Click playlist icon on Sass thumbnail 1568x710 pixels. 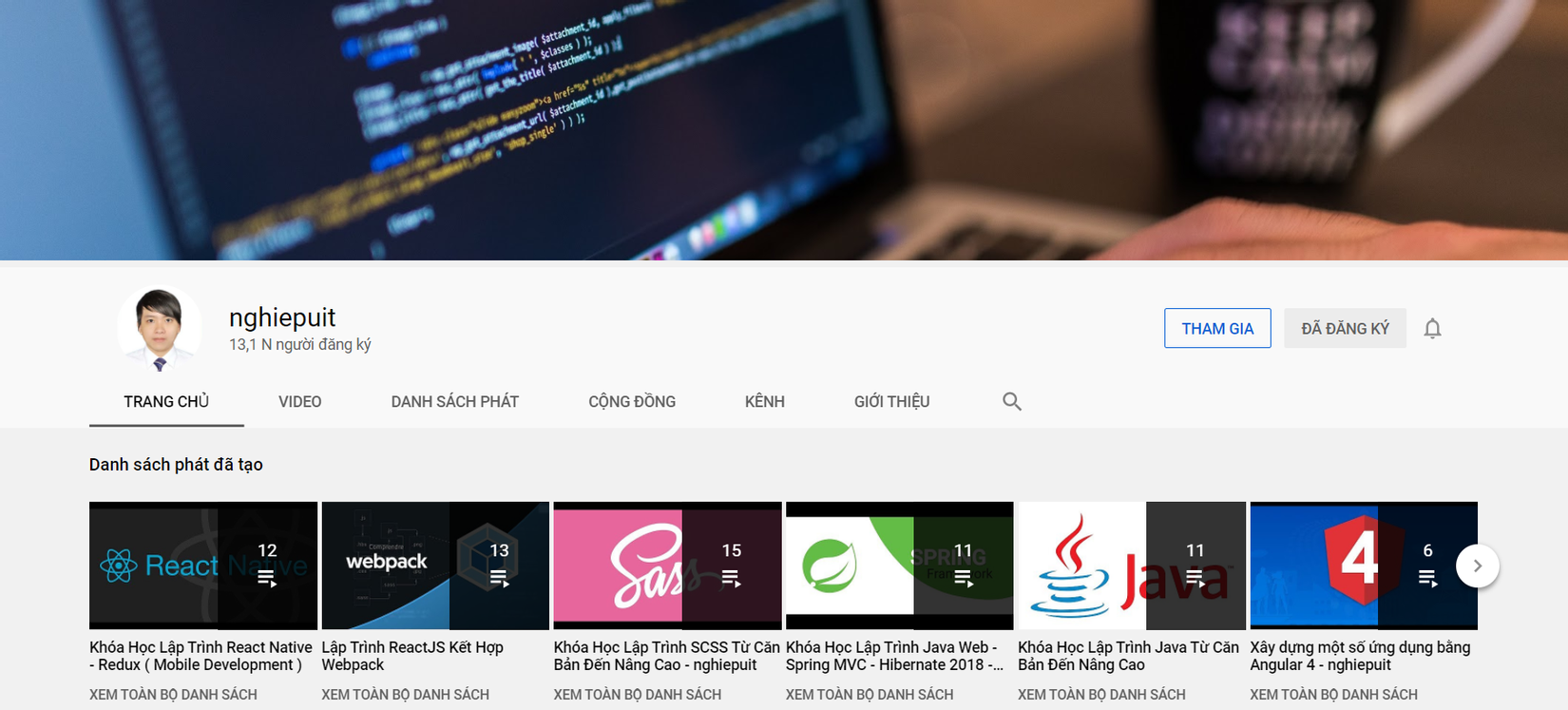[x=731, y=578]
